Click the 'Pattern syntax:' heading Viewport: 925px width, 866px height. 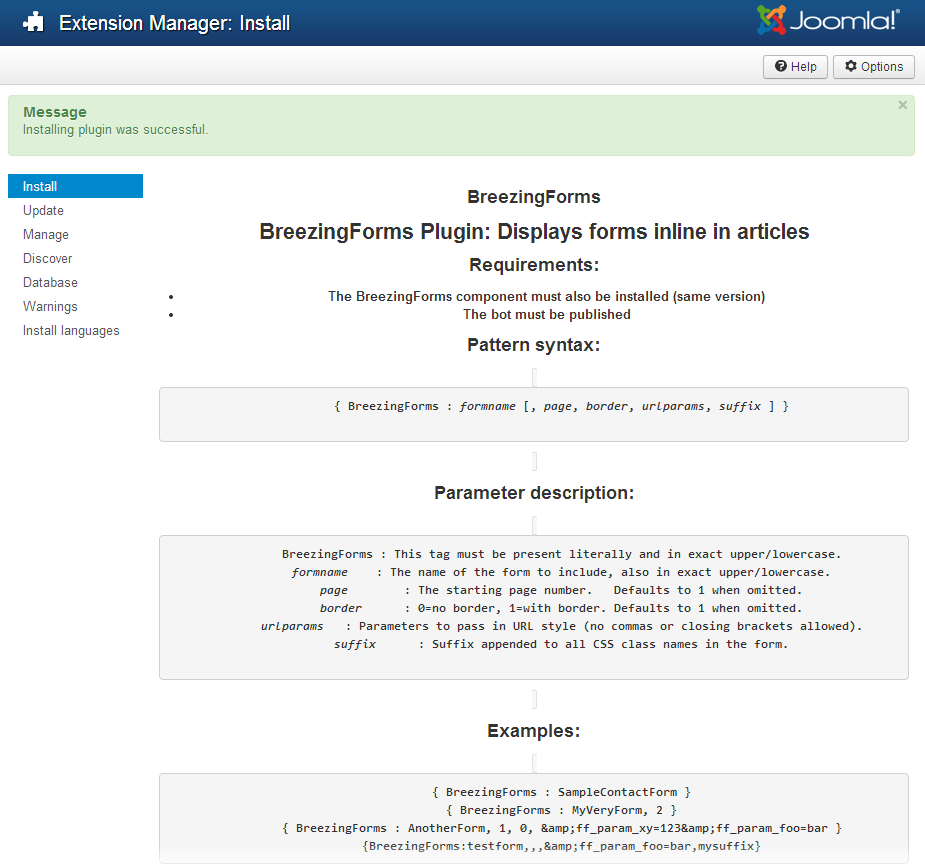(x=534, y=345)
